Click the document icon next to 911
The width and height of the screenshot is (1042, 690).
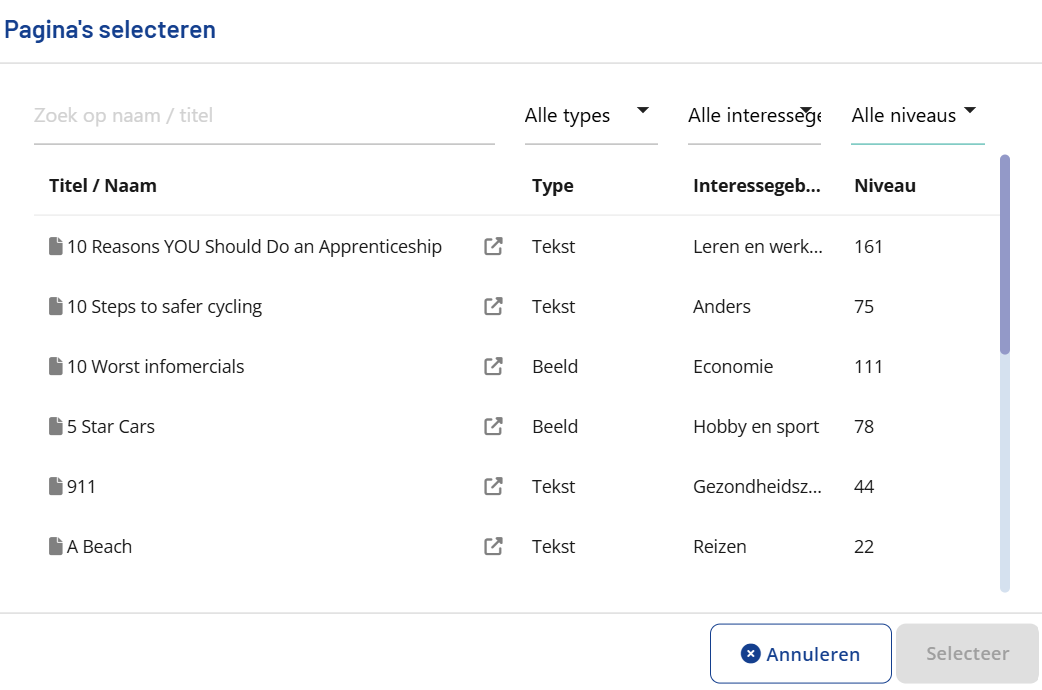56,487
